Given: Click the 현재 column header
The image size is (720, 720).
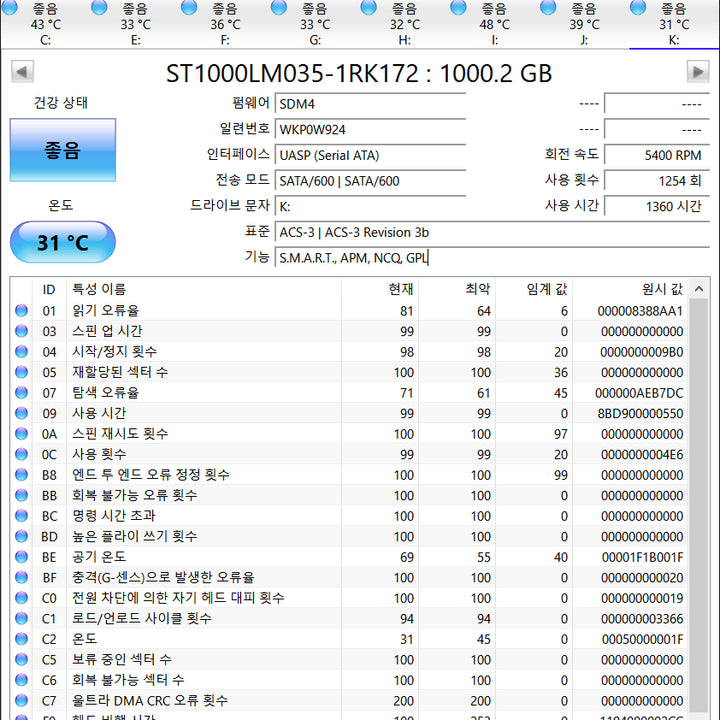Looking at the screenshot, I should point(380,289).
